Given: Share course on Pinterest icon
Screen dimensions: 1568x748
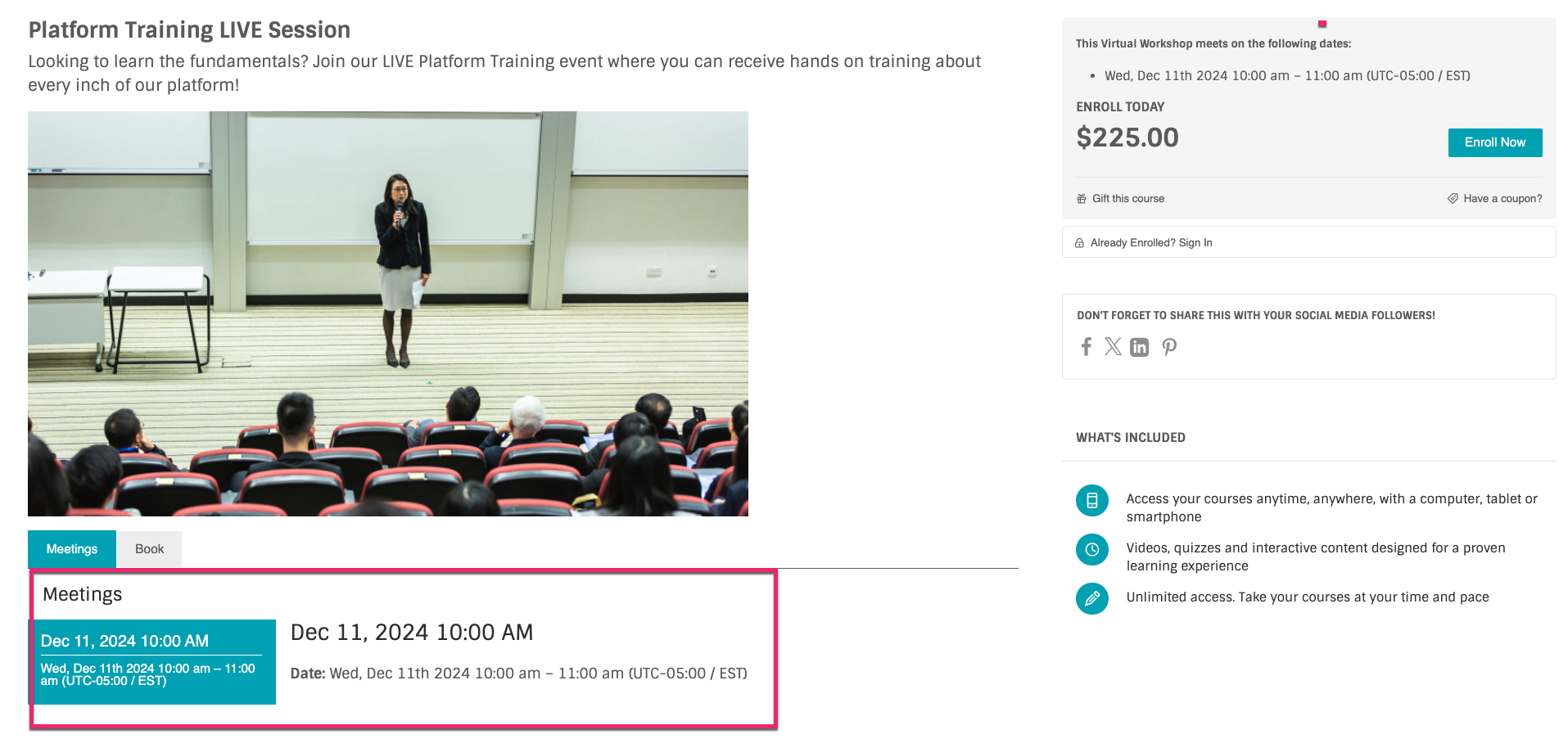Looking at the screenshot, I should pyautogui.click(x=1169, y=347).
